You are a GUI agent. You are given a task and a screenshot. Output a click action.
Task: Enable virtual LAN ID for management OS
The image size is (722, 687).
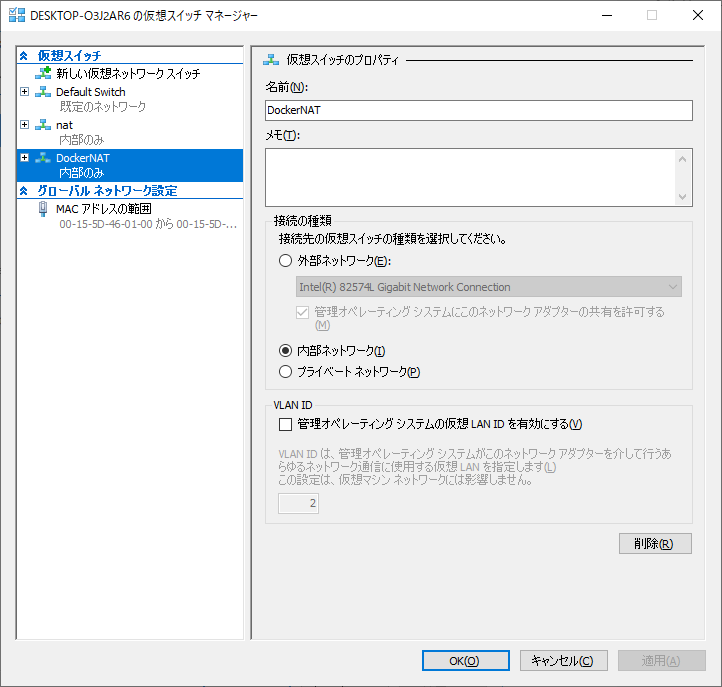[285, 424]
